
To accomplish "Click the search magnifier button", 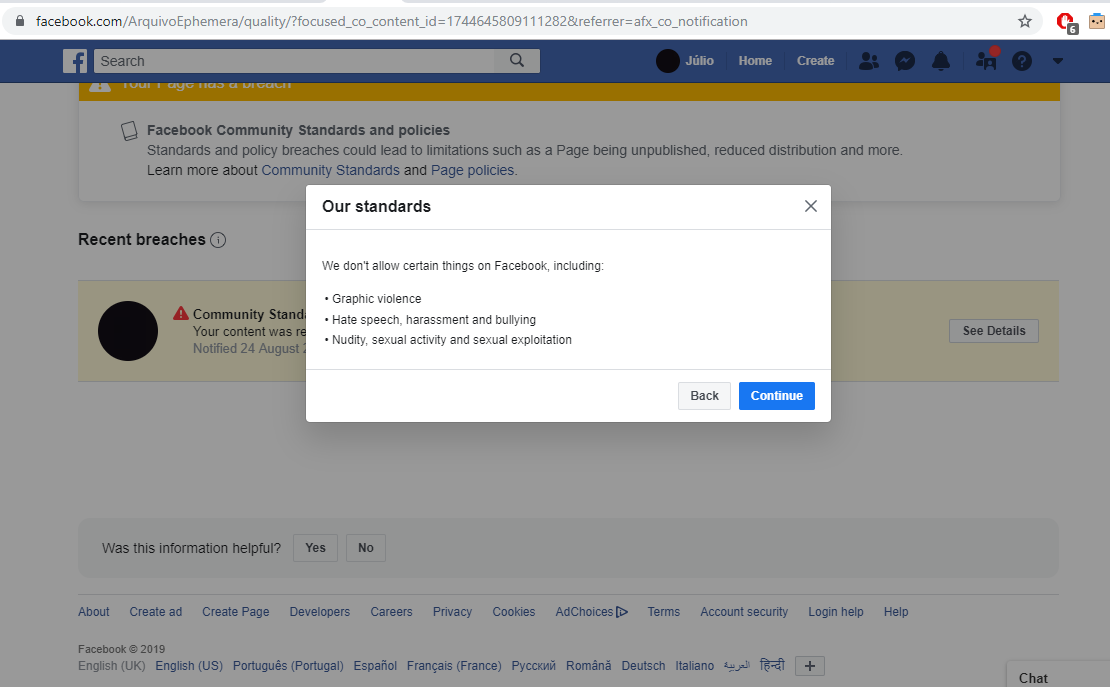I will point(517,61).
